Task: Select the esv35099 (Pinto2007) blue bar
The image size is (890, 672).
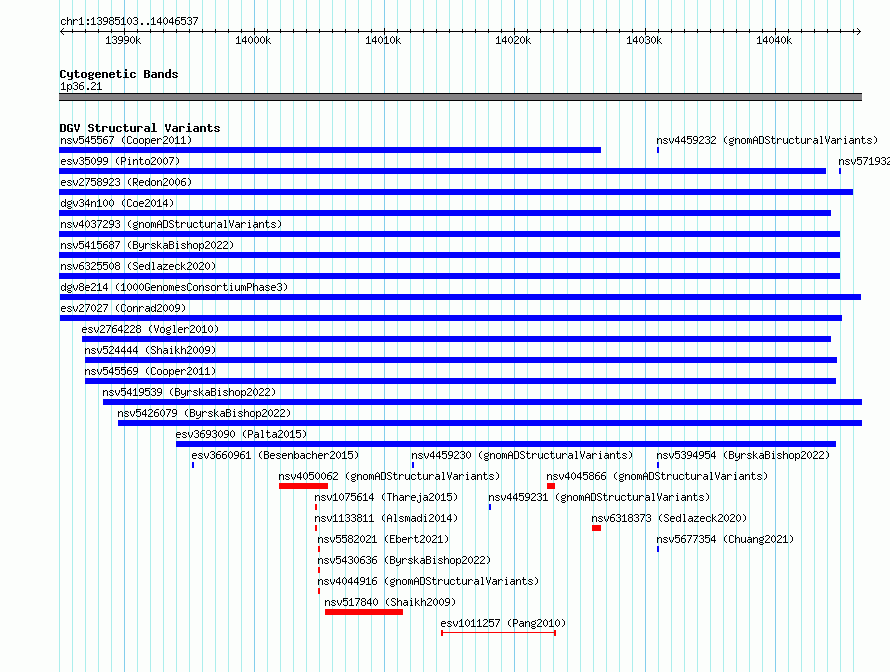Action: 443,171
